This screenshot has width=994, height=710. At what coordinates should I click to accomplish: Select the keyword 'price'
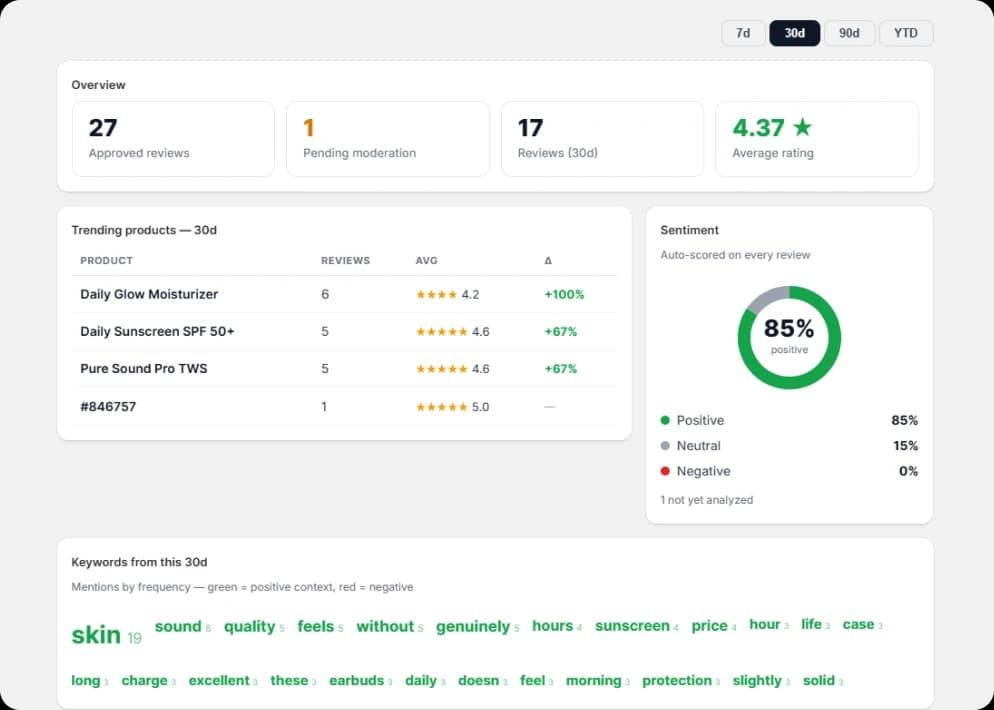click(x=709, y=626)
